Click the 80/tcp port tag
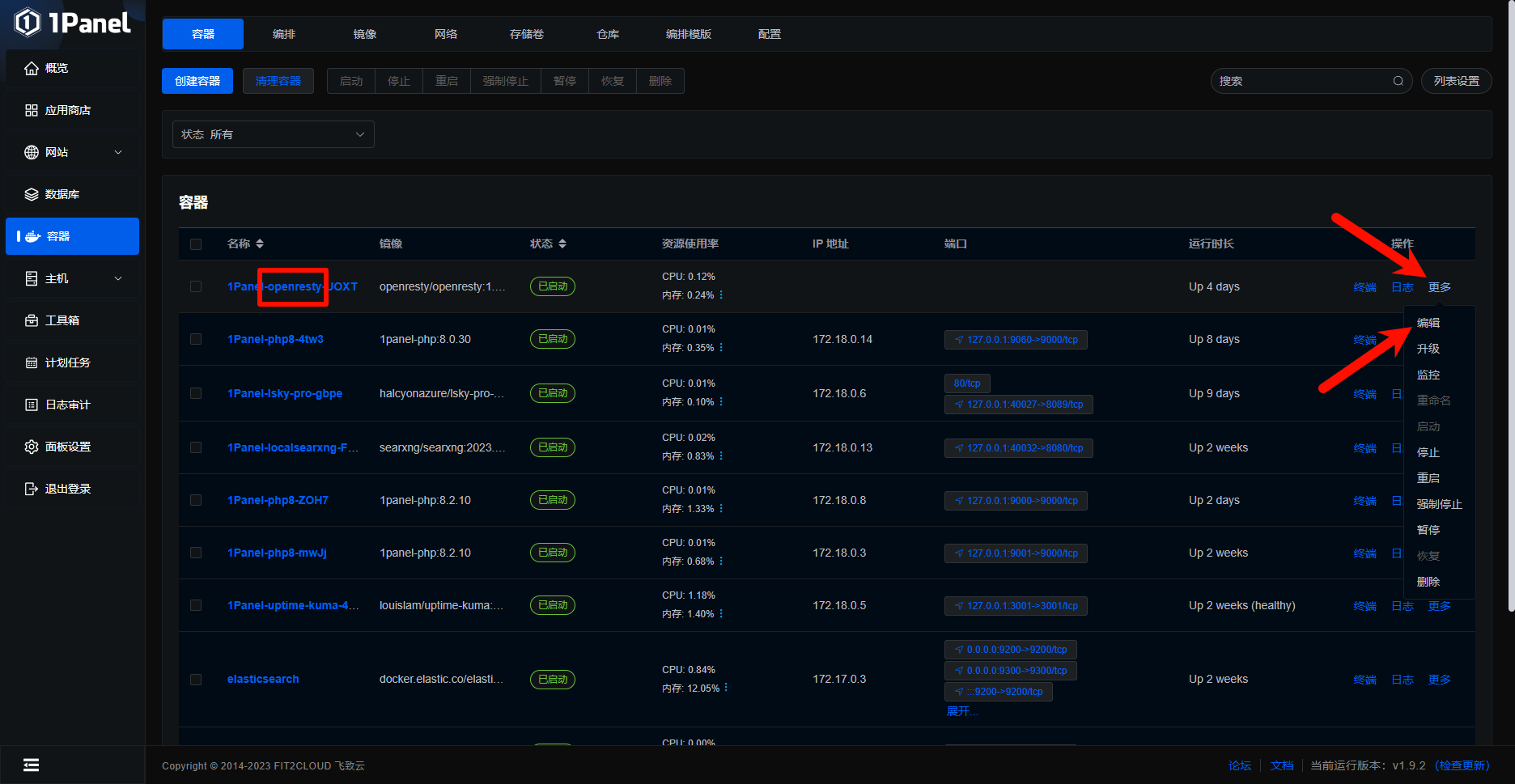 pyautogui.click(x=967, y=384)
